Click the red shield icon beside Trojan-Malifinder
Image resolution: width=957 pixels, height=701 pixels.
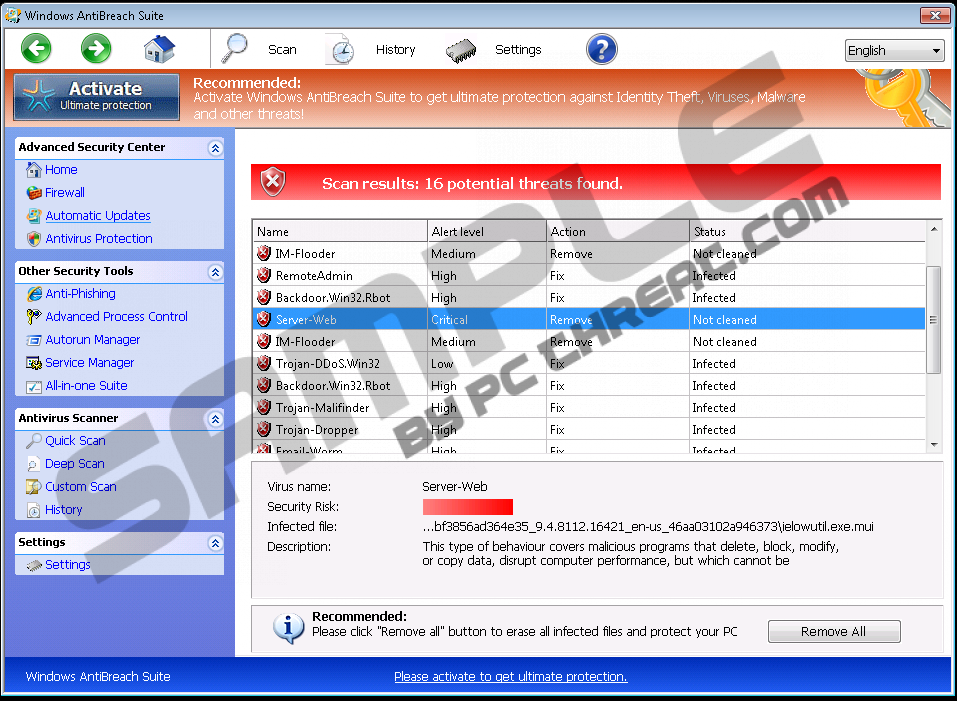(264, 407)
